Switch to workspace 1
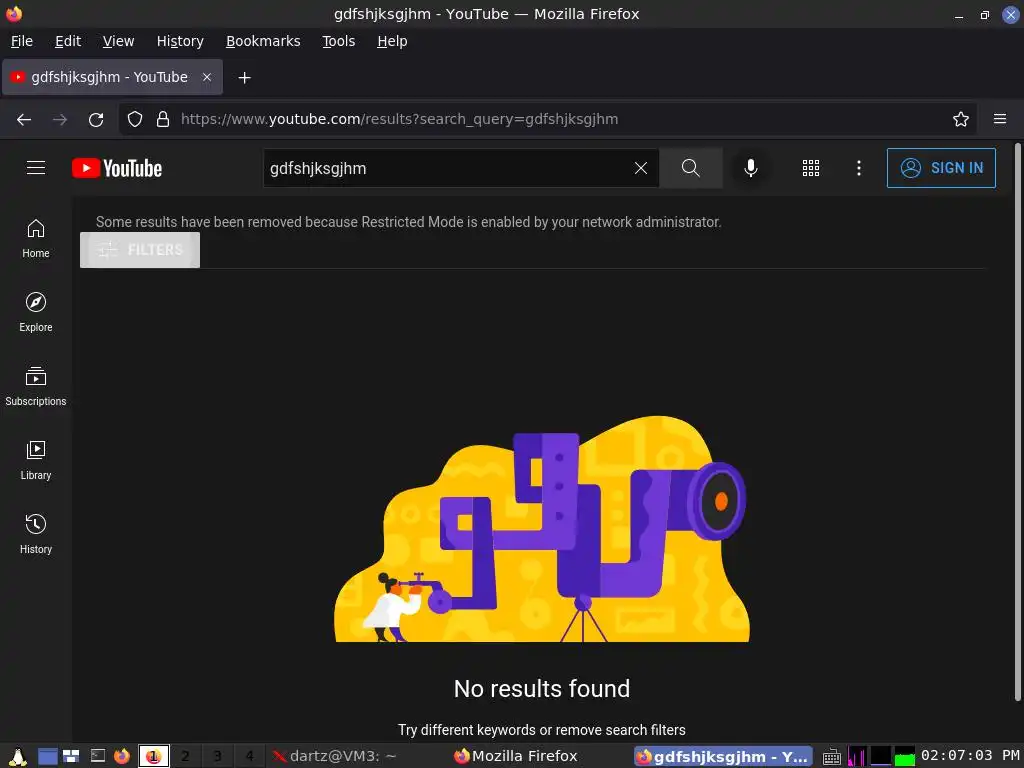 (154, 756)
